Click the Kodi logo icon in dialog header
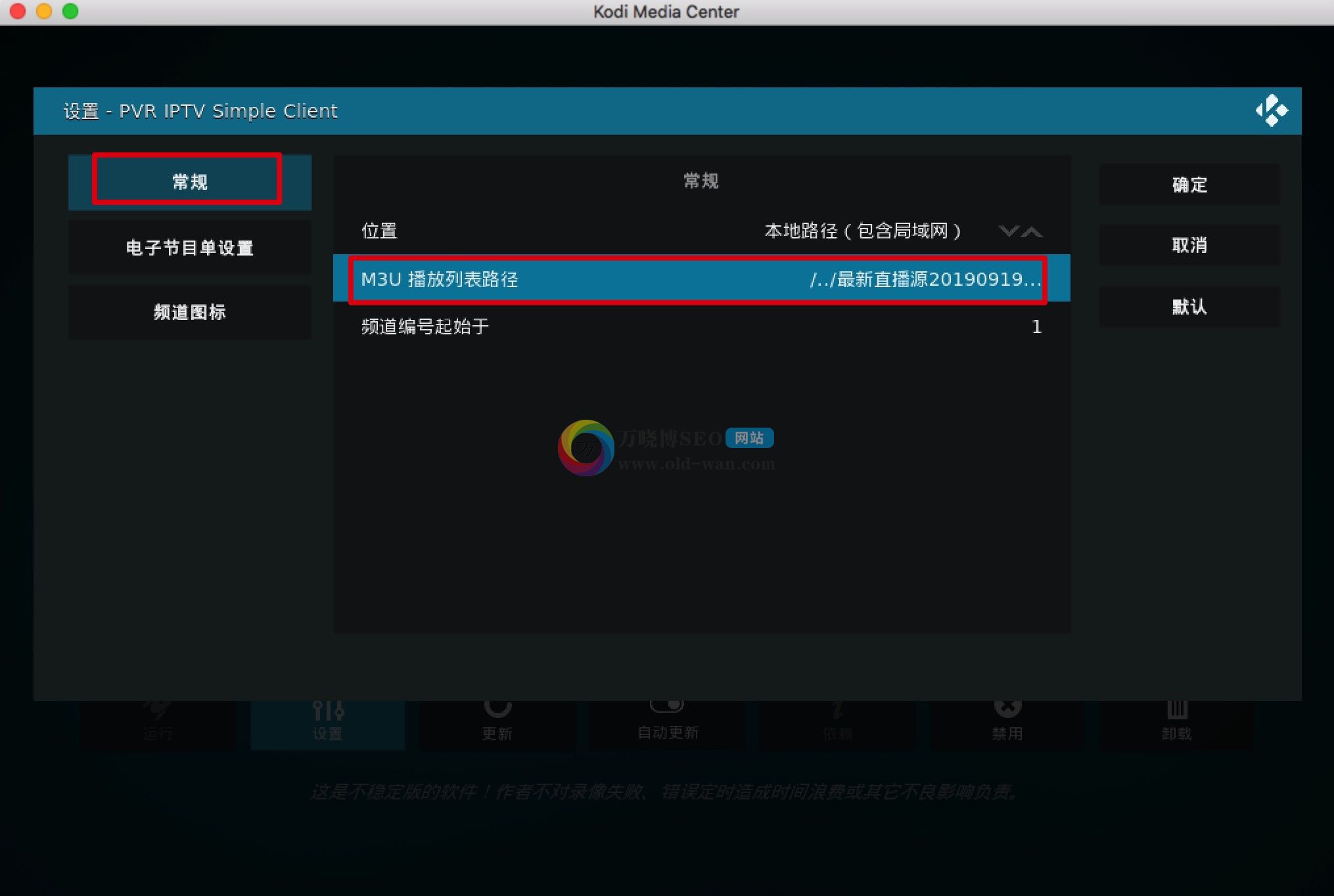 coord(1272,110)
